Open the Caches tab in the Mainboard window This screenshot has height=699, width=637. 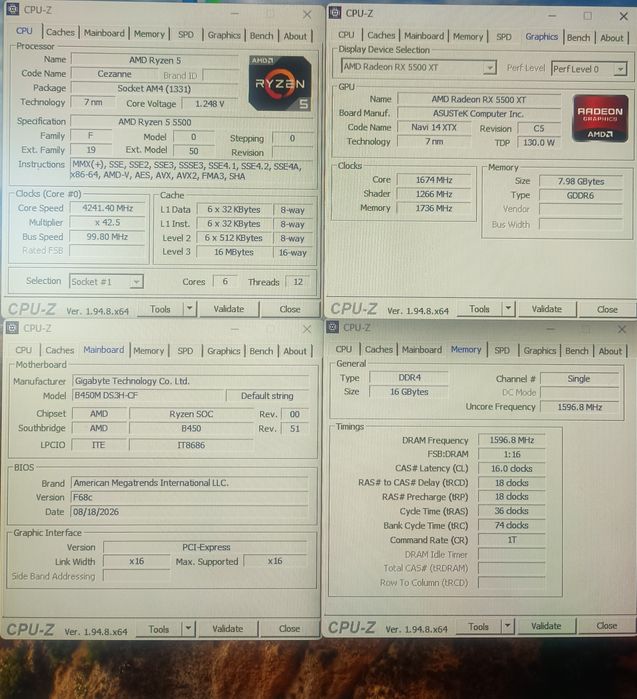(60, 350)
